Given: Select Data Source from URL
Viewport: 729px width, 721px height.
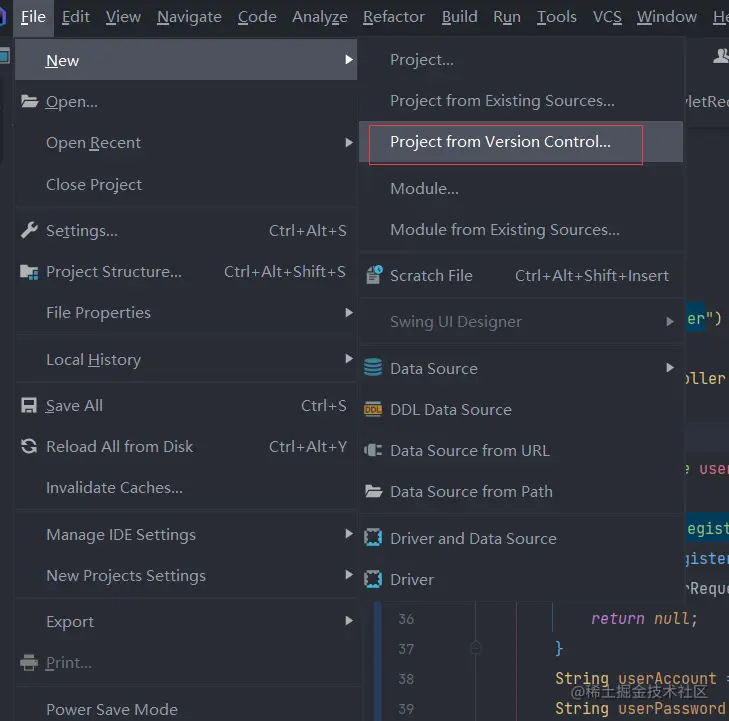Looking at the screenshot, I should (x=521, y=450).
